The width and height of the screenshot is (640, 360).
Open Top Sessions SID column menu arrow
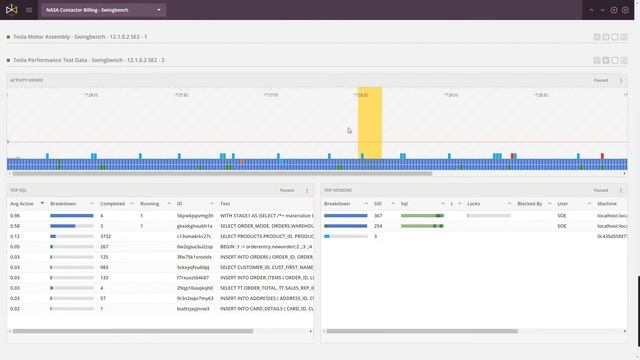393,204
